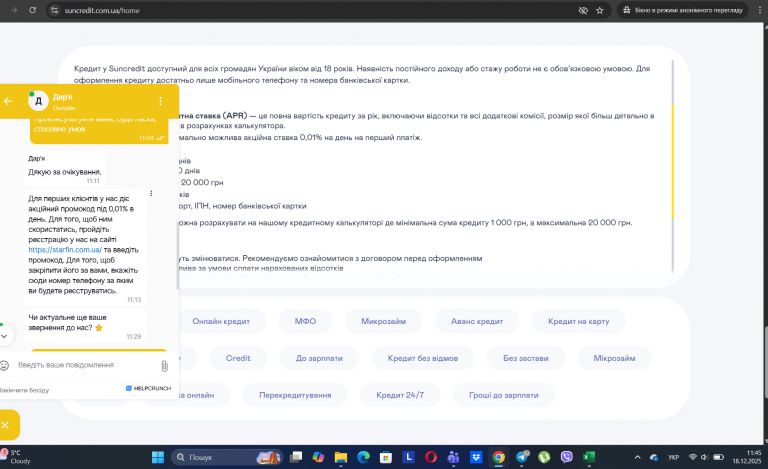This screenshot has width=768, height=469.
Task: Select the Мікрозайм tag
Action: (614, 358)
